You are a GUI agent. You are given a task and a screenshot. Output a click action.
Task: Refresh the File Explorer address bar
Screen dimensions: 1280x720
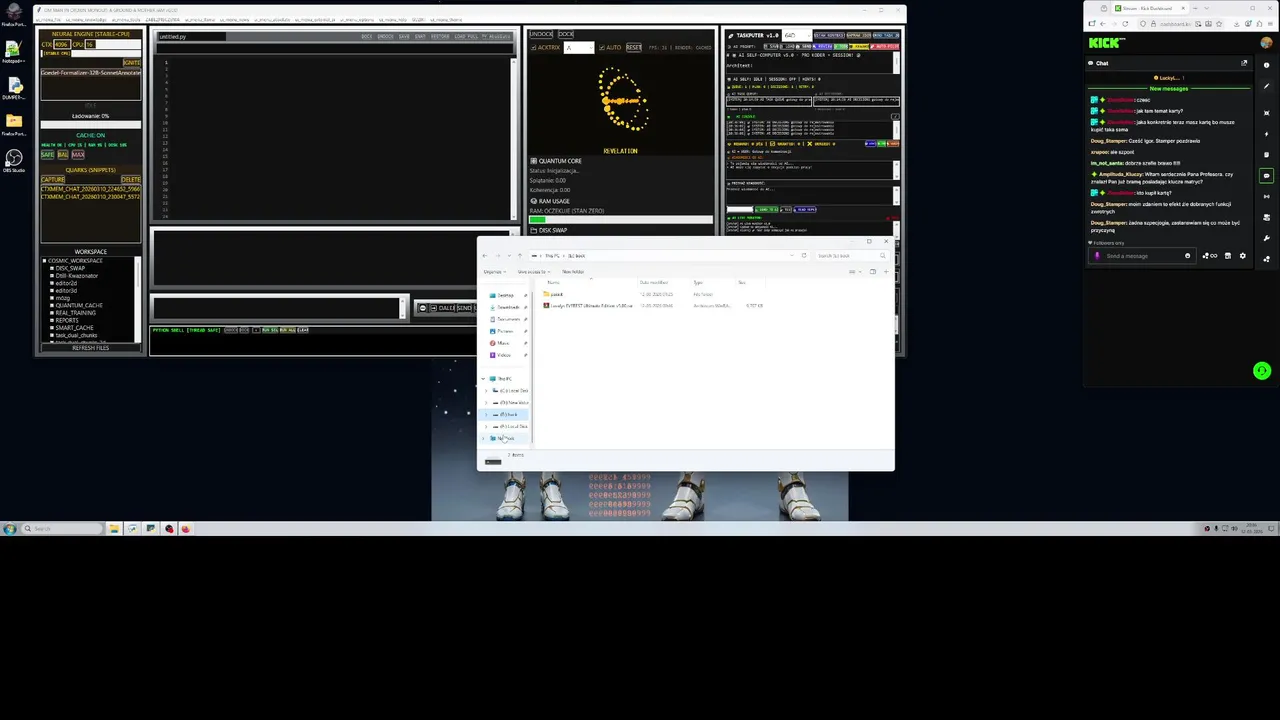pos(804,256)
